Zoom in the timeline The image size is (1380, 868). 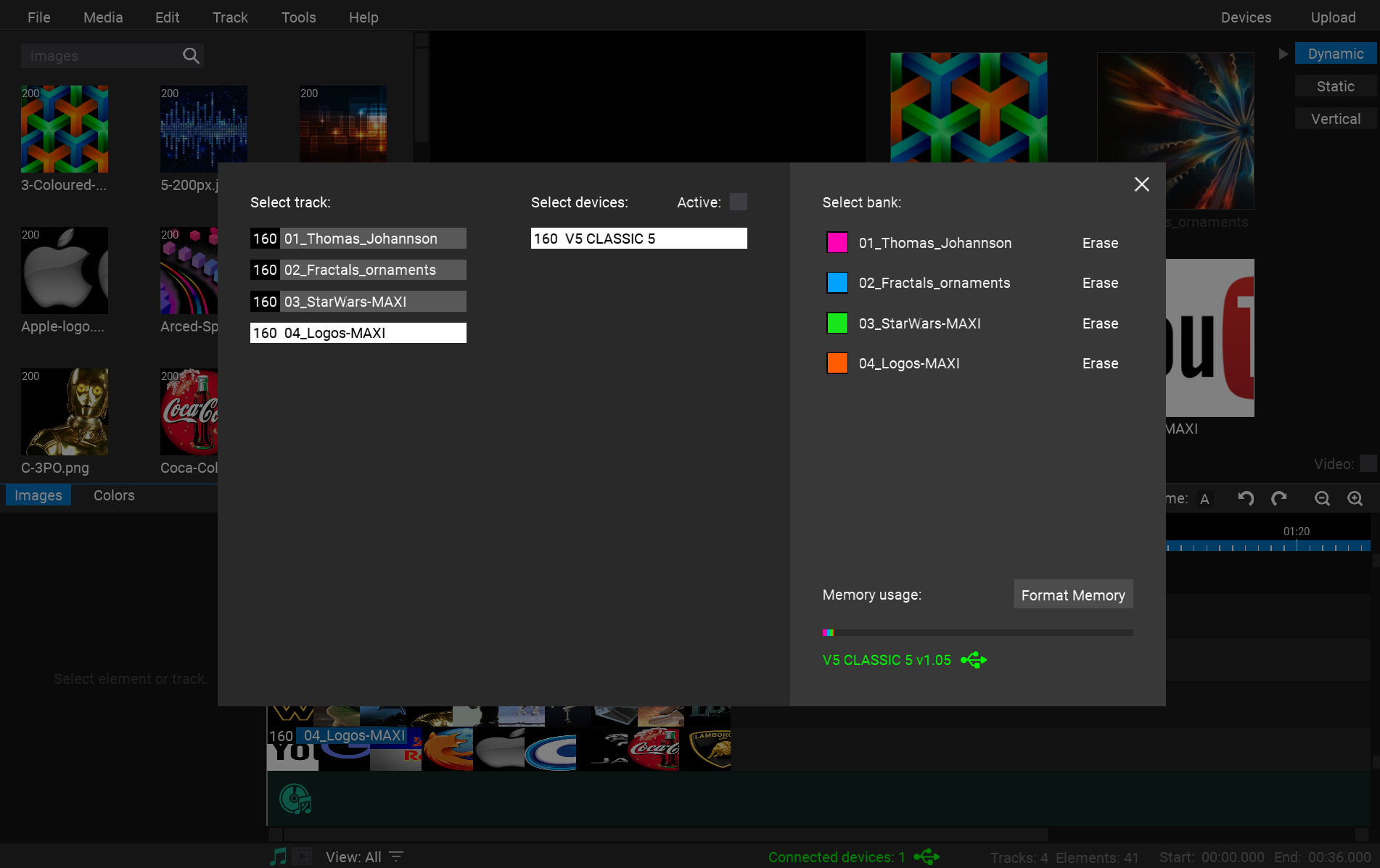(1355, 498)
